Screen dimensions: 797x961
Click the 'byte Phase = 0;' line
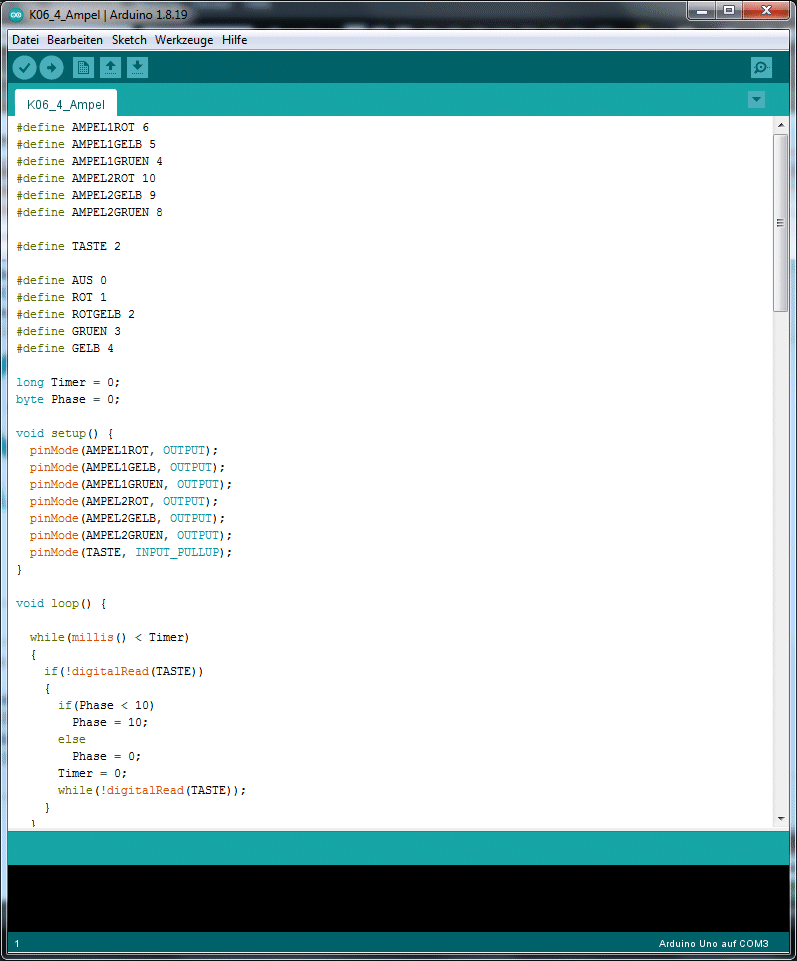pyautogui.click(x=68, y=399)
